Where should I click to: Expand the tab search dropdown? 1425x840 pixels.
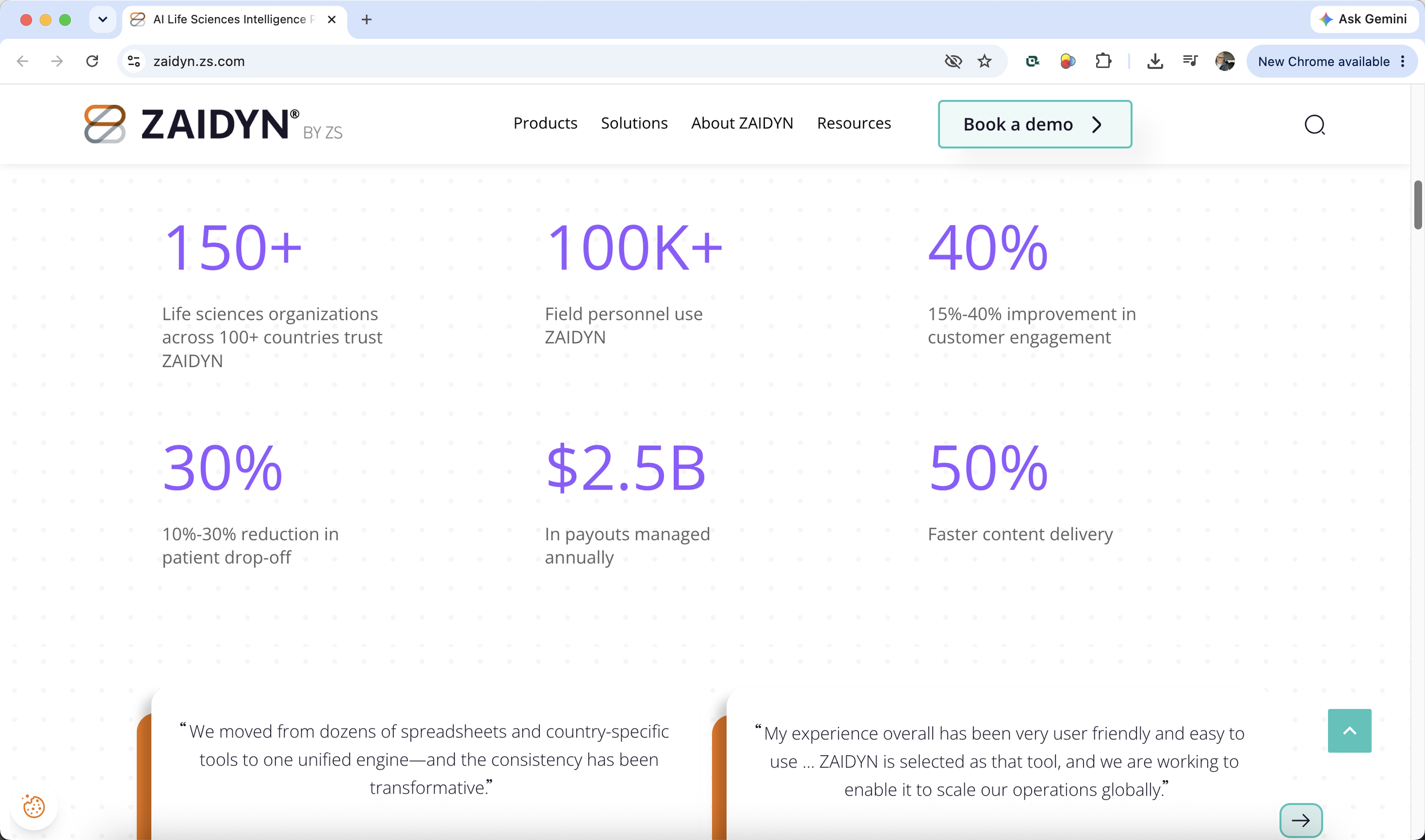click(x=103, y=19)
